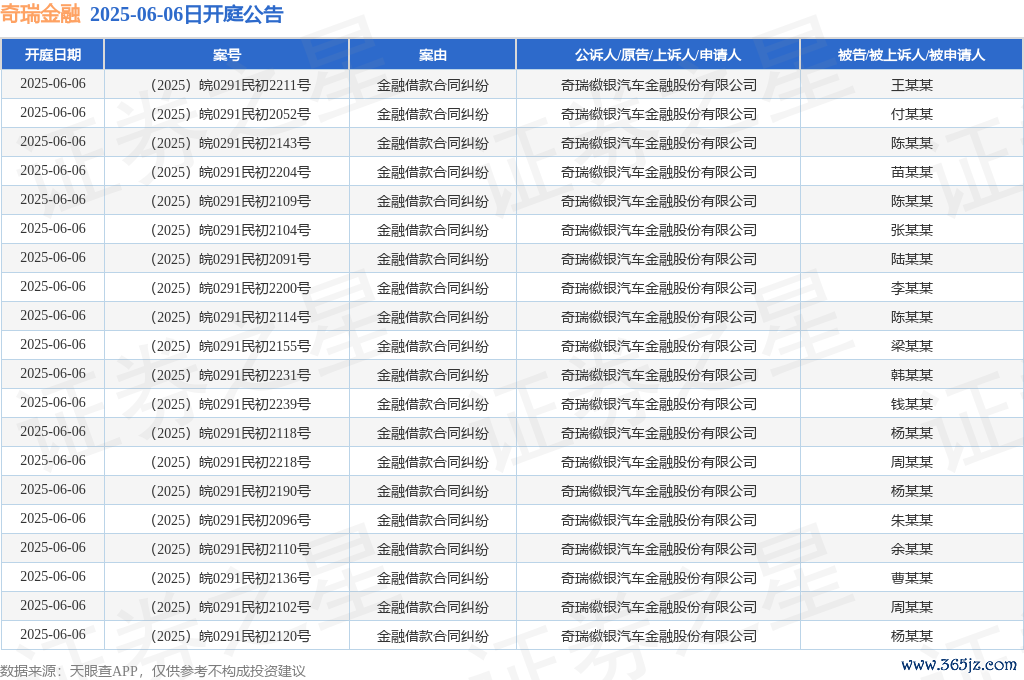Select 金融借款合同纠纷 in the 民初2052号 row
The height and width of the screenshot is (680, 1024).
point(432,114)
